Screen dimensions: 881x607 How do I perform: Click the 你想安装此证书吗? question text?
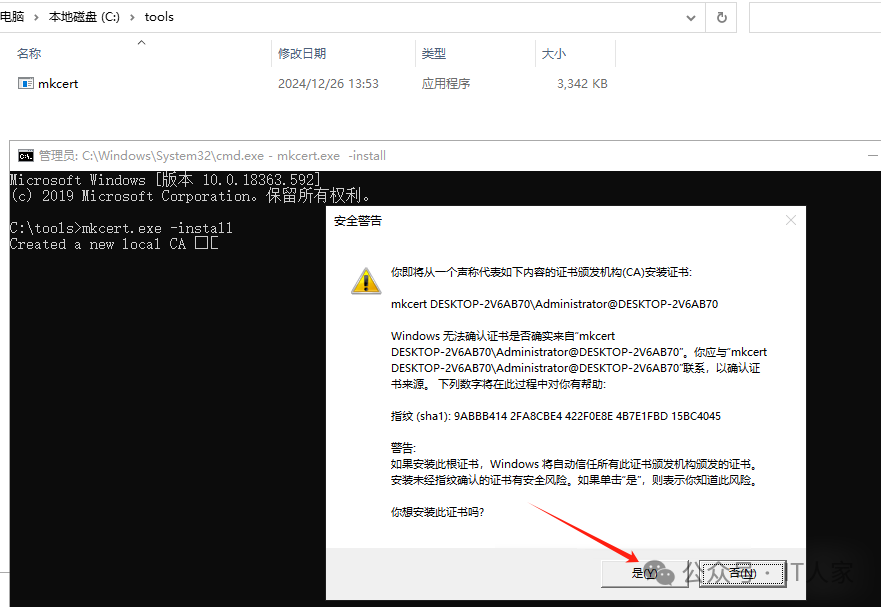[437, 512]
